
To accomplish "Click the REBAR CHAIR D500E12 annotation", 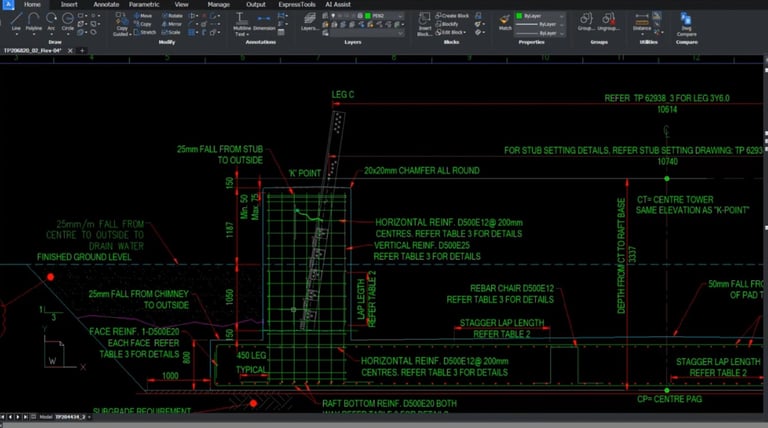I will point(512,288).
